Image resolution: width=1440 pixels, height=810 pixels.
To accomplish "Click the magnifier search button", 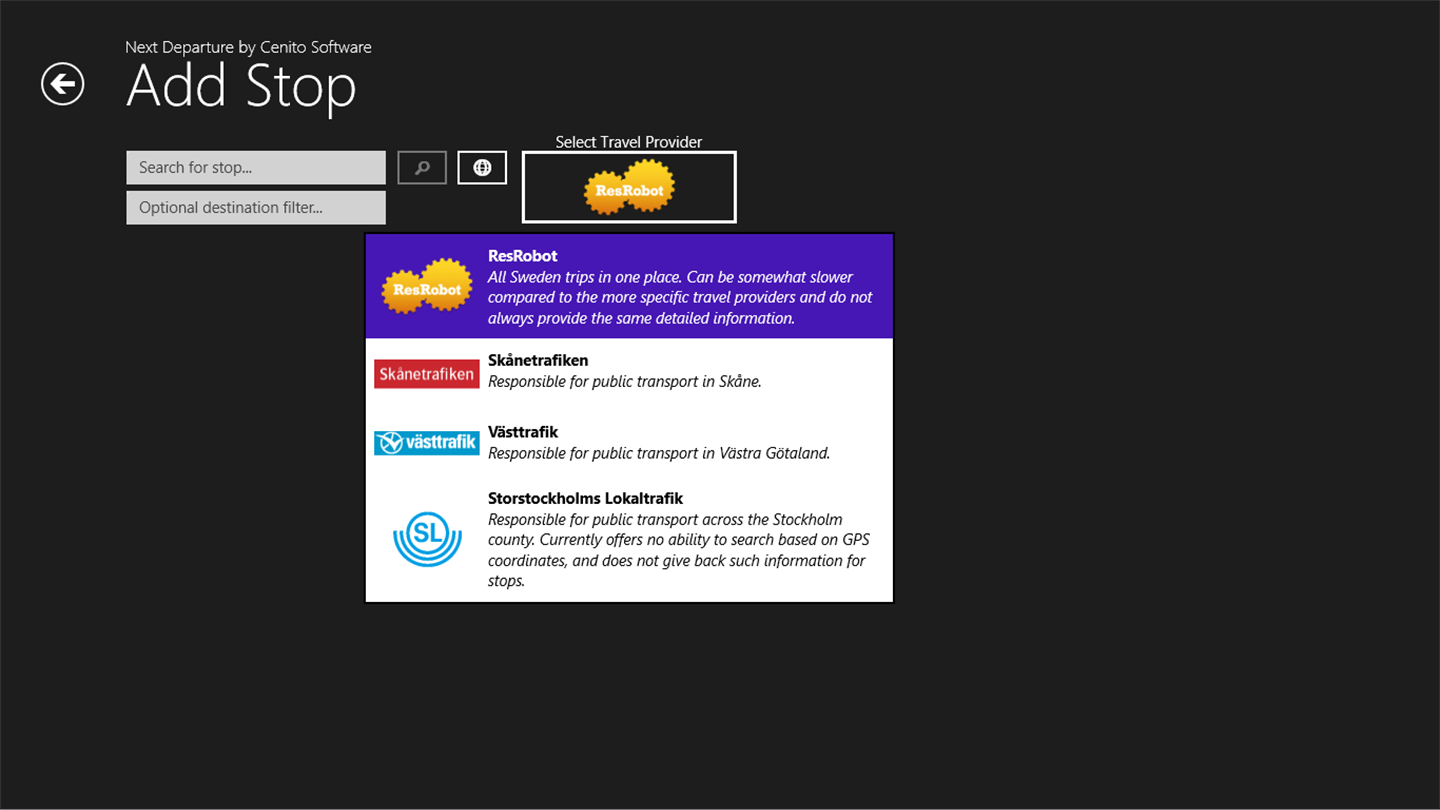I will pos(422,168).
